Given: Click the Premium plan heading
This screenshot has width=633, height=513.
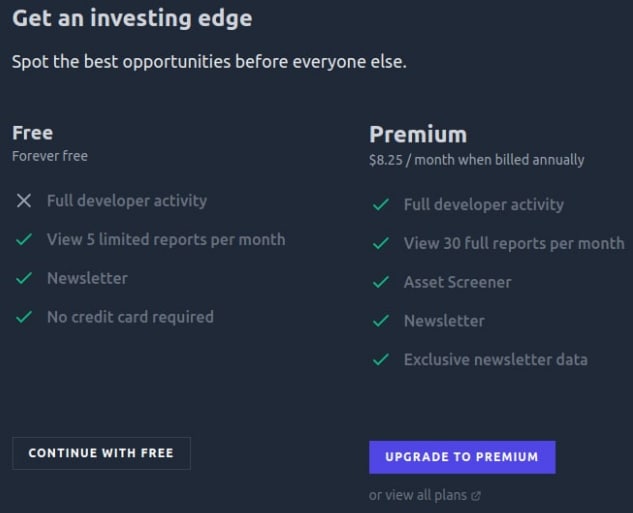Looking at the screenshot, I should [x=418, y=135].
